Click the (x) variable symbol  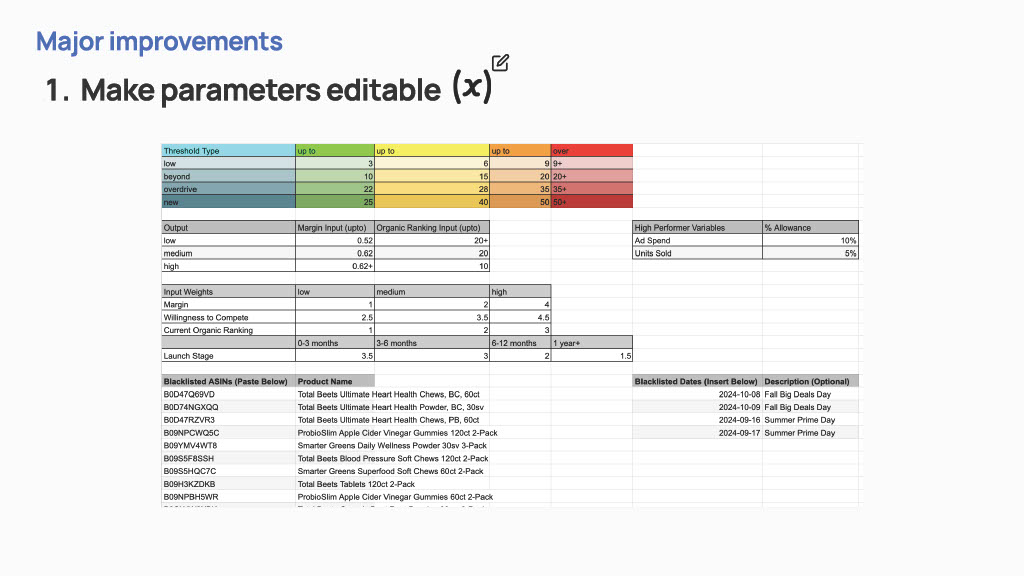pyautogui.click(x=472, y=87)
